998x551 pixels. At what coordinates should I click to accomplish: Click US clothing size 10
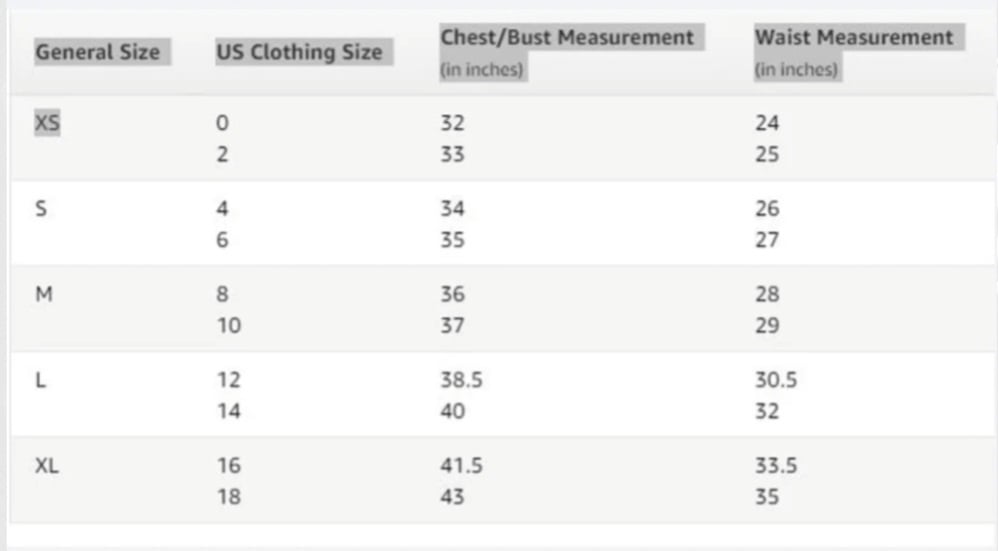point(229,325)
